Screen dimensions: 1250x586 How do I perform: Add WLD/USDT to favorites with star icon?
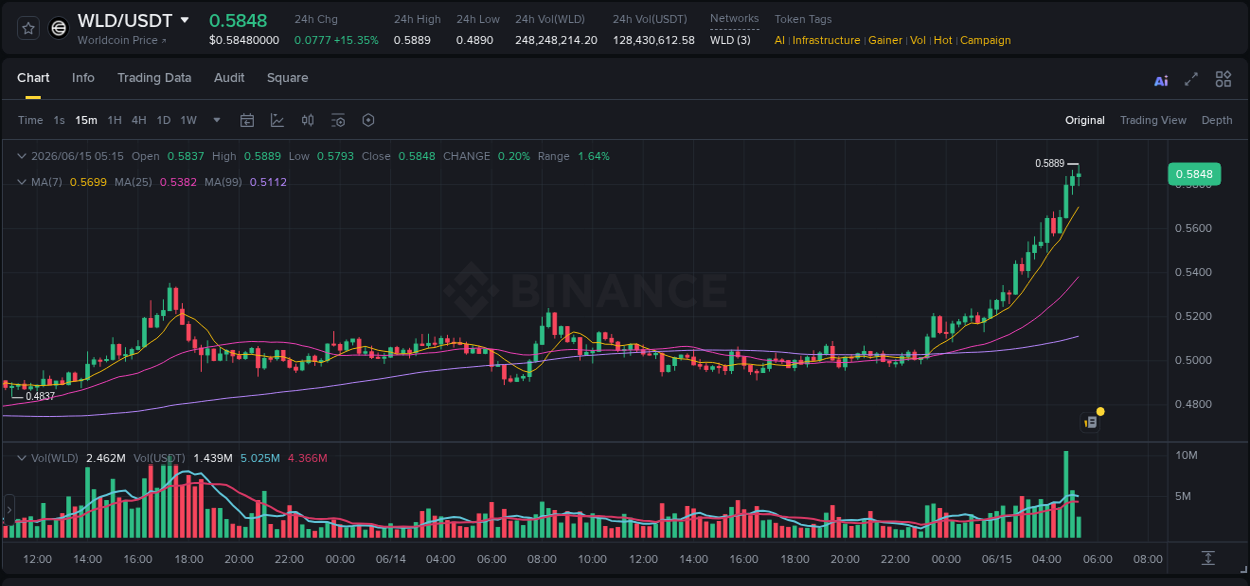click(x=28, y=28)
